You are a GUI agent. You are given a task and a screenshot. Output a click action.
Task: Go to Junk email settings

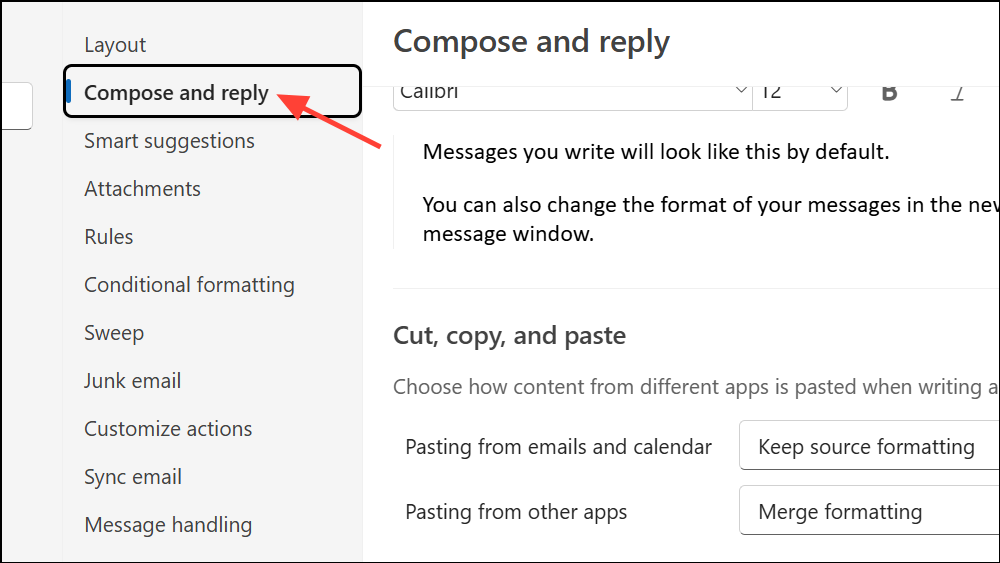(132, 381)
